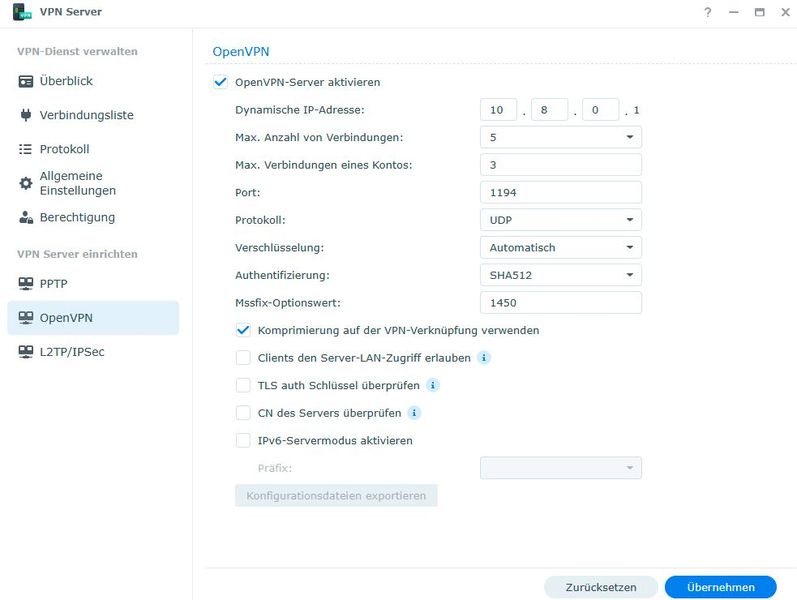This screenshot has height=600, width=797.
Task: Open the Authentifizierung SHA512 dropdown
Action: point(560,275)
